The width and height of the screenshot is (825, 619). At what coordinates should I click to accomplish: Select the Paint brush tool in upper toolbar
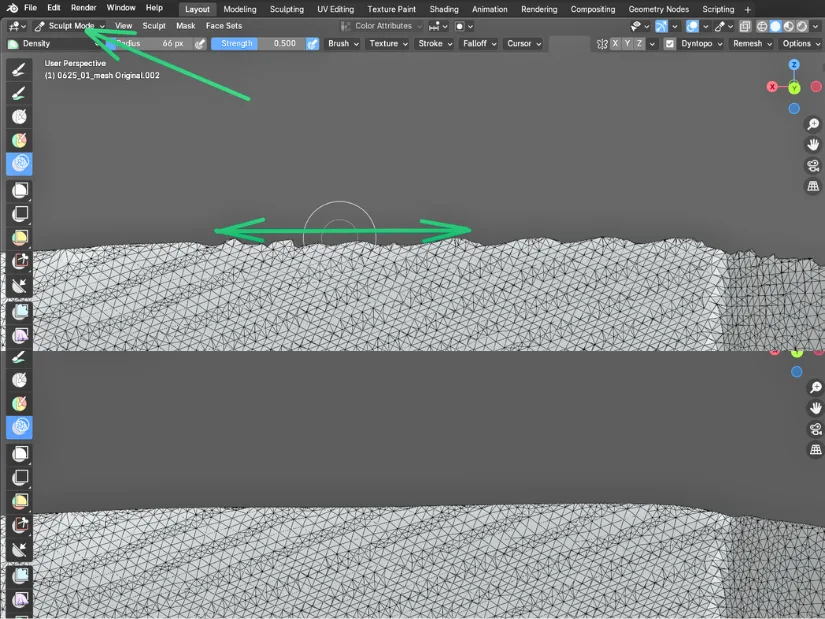point(19,94)
